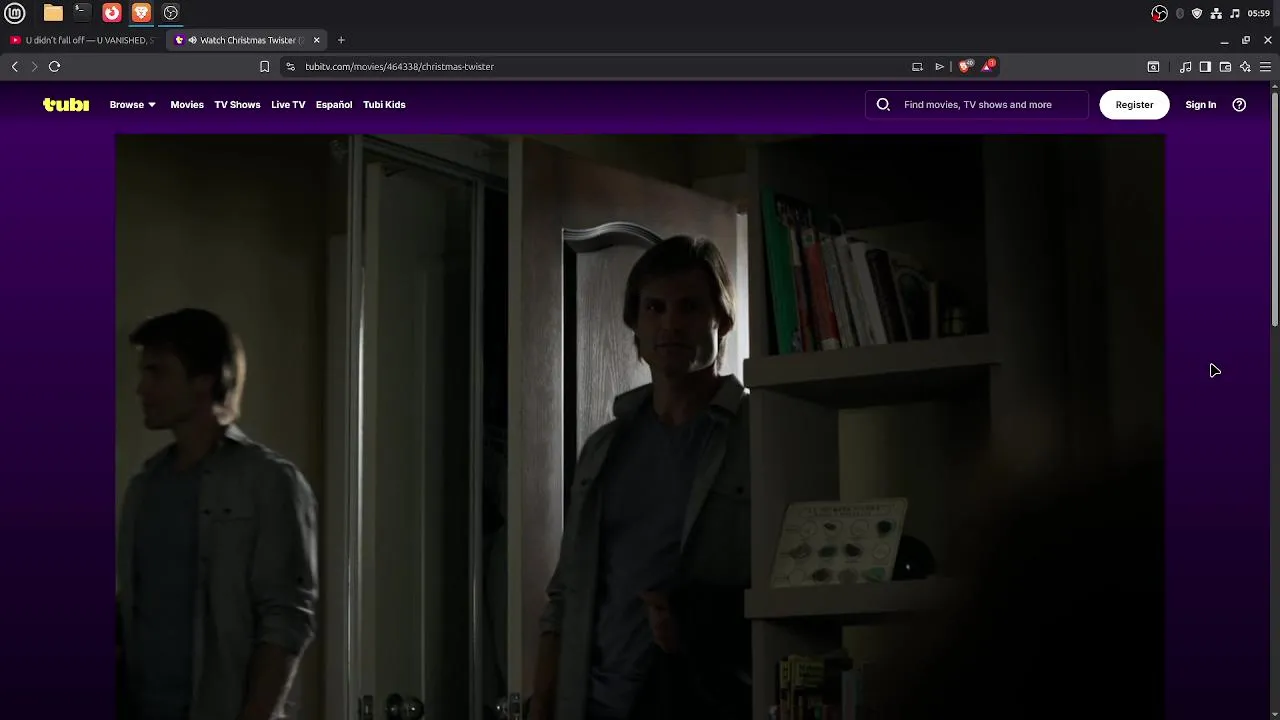This screenshot has height=720, width=1280.
Task: Open the music note sound tray icon
Action: click(1235, 13)
